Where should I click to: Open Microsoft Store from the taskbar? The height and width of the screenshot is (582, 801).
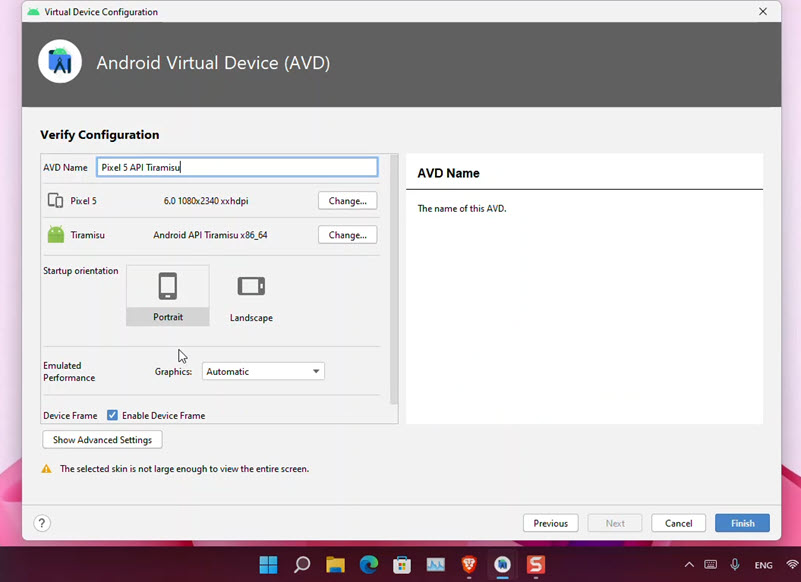click(x=402, y=565)
